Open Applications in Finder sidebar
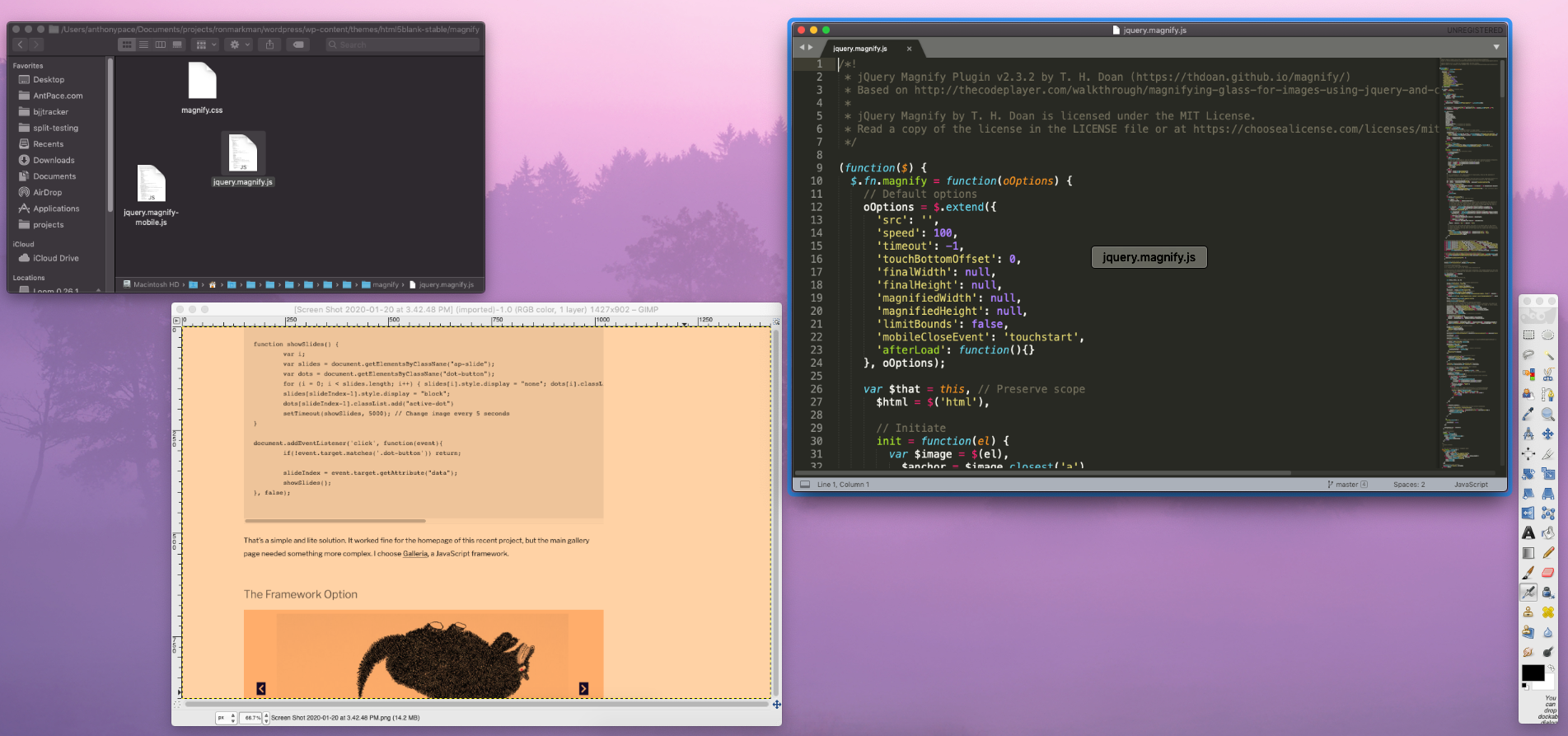Image resolution: width=1568 pixels, height=736 pixels. (x=56, y=209)
